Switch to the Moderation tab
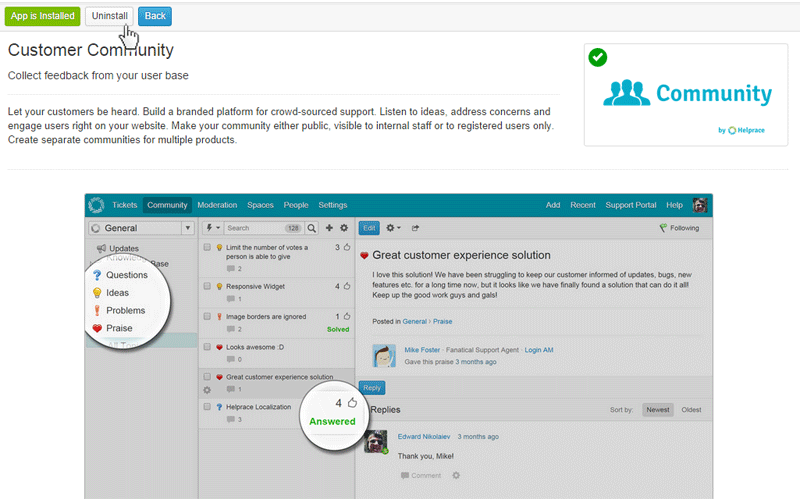The height and width of the screenshot is (499, 800). click(217, 205)
